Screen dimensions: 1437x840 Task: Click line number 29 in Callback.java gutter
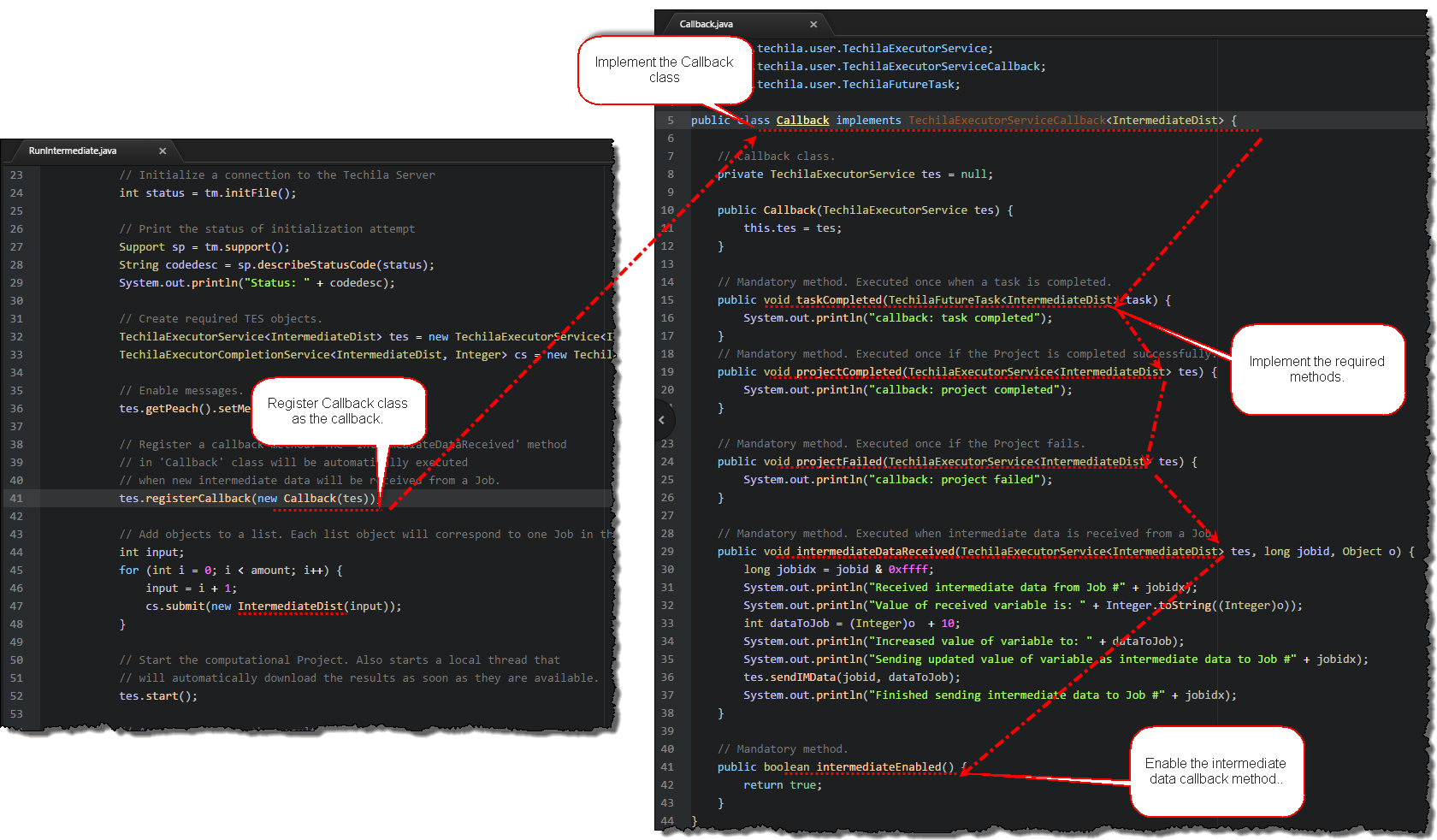667,552
